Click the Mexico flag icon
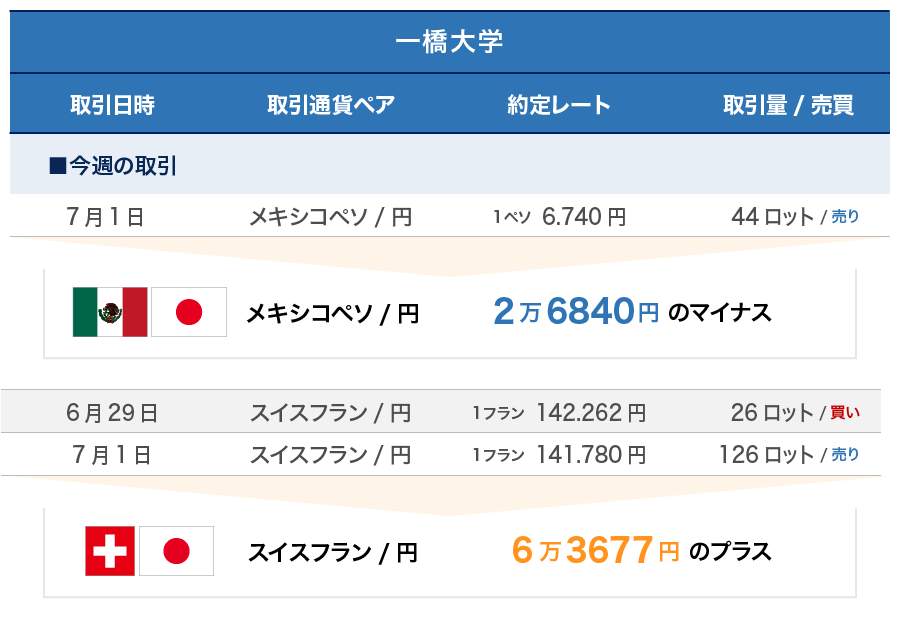The width and height of the screenshot is (900, 628). pyautogui.click(x=110, y=312)
